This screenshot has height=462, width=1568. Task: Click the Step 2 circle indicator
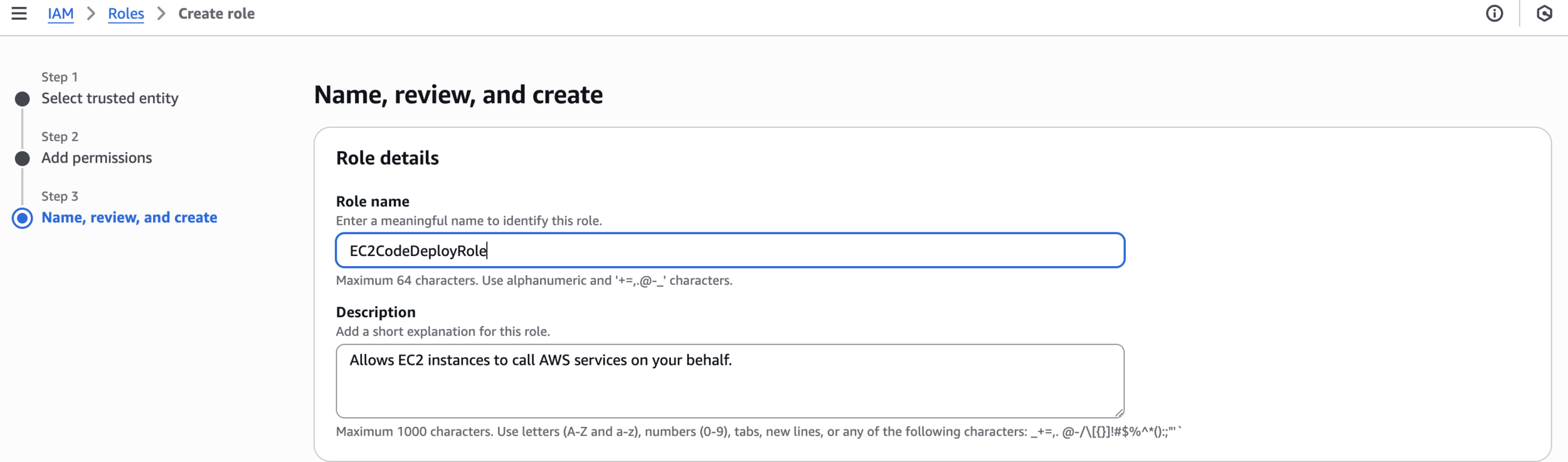coord(23,158)
